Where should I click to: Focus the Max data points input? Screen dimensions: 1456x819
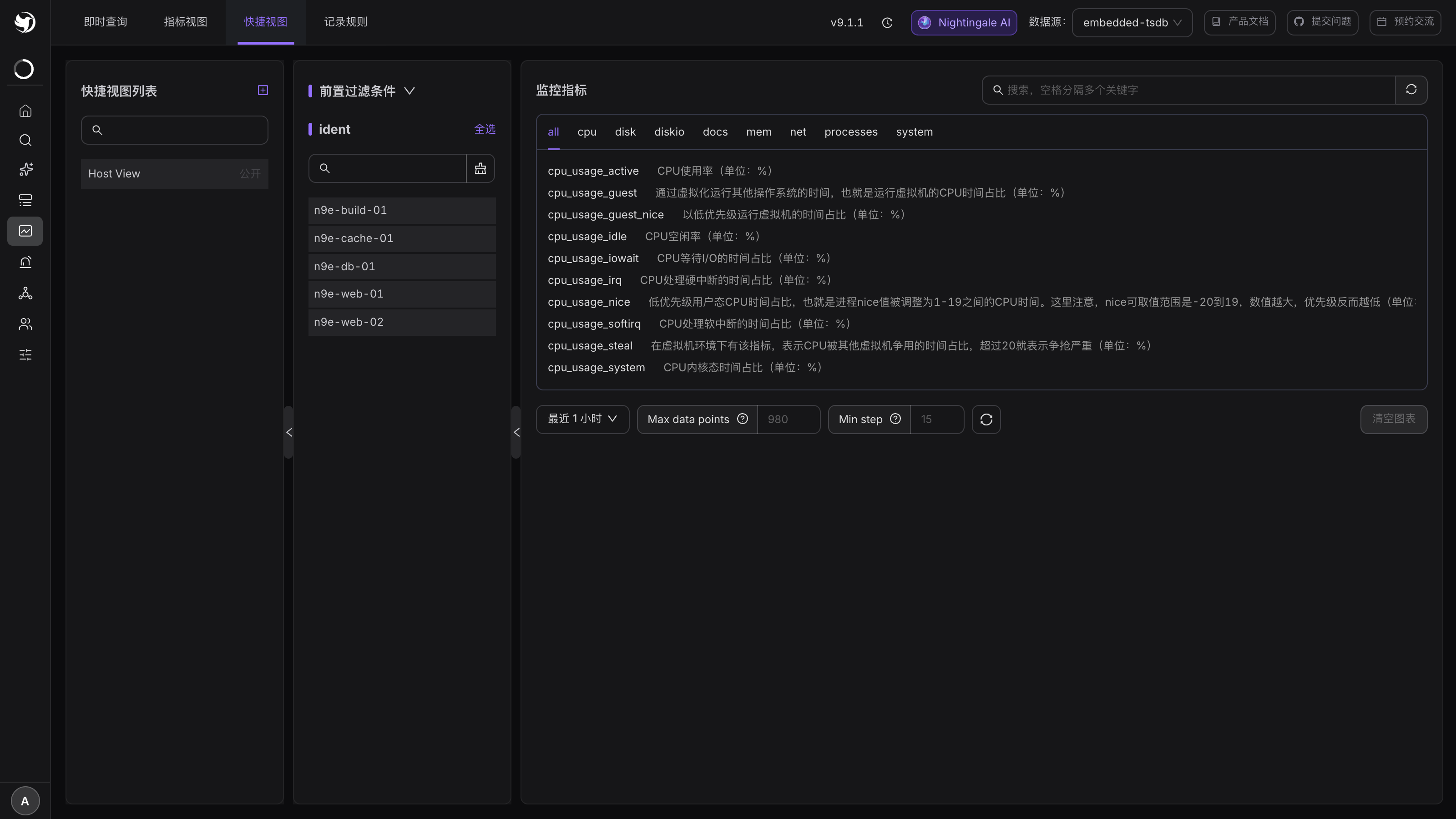789,420
